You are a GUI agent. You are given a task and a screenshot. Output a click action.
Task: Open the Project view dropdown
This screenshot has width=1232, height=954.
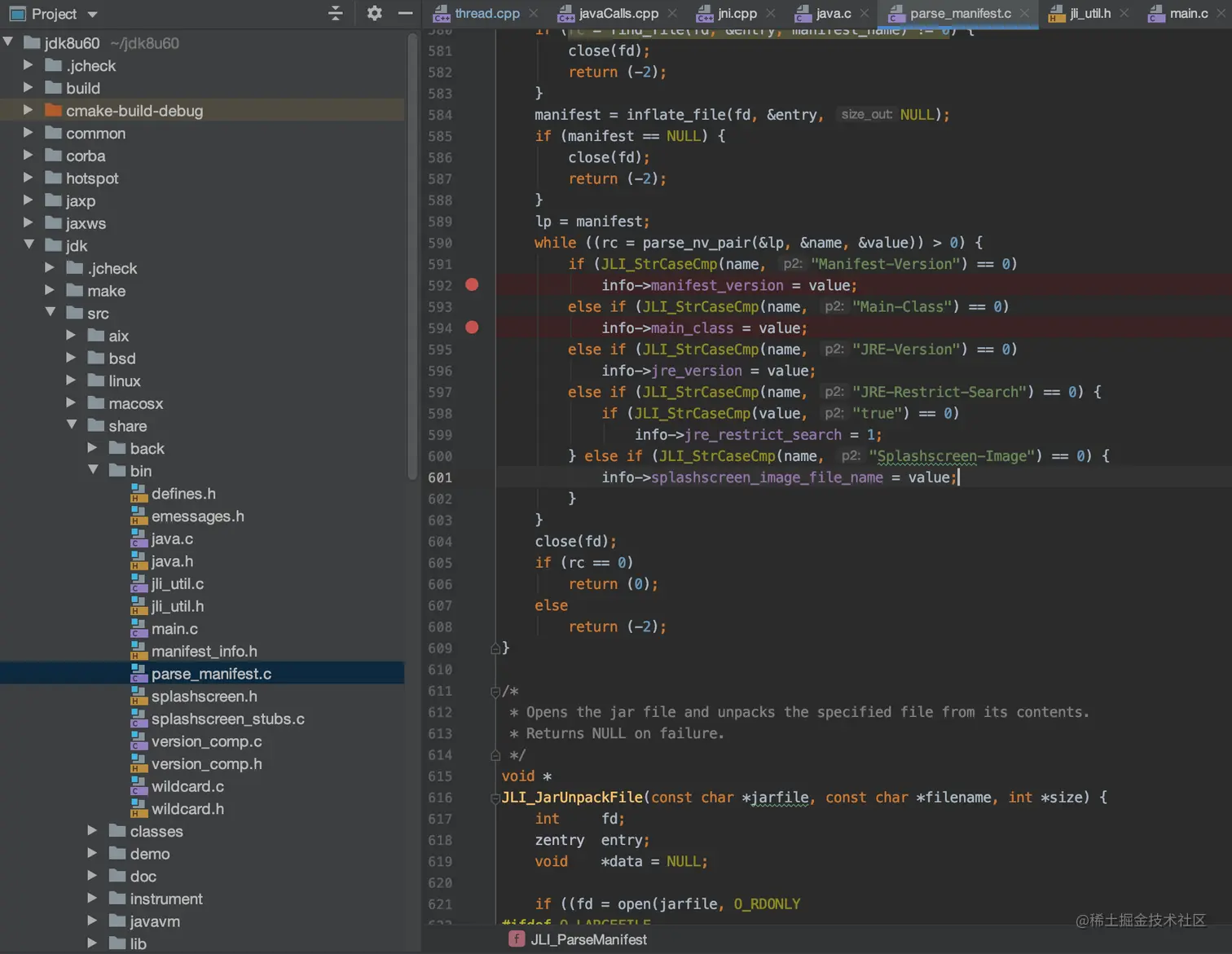(92, 14)
